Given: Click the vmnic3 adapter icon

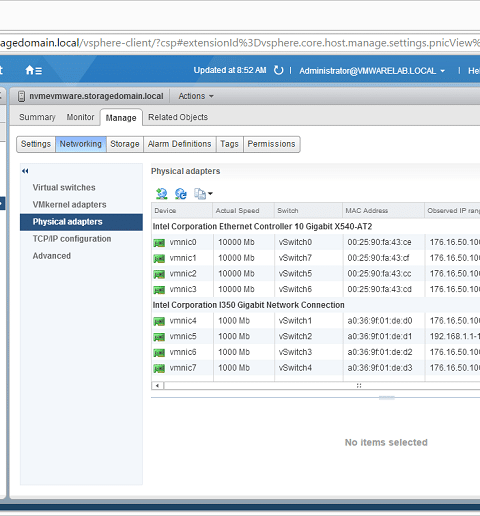Looking at the screenshot, I should pos(159,290).
